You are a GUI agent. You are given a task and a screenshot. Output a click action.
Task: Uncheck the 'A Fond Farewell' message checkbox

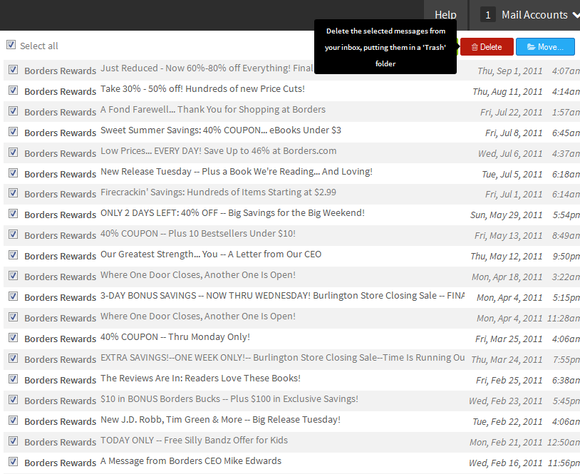[13, 111]
